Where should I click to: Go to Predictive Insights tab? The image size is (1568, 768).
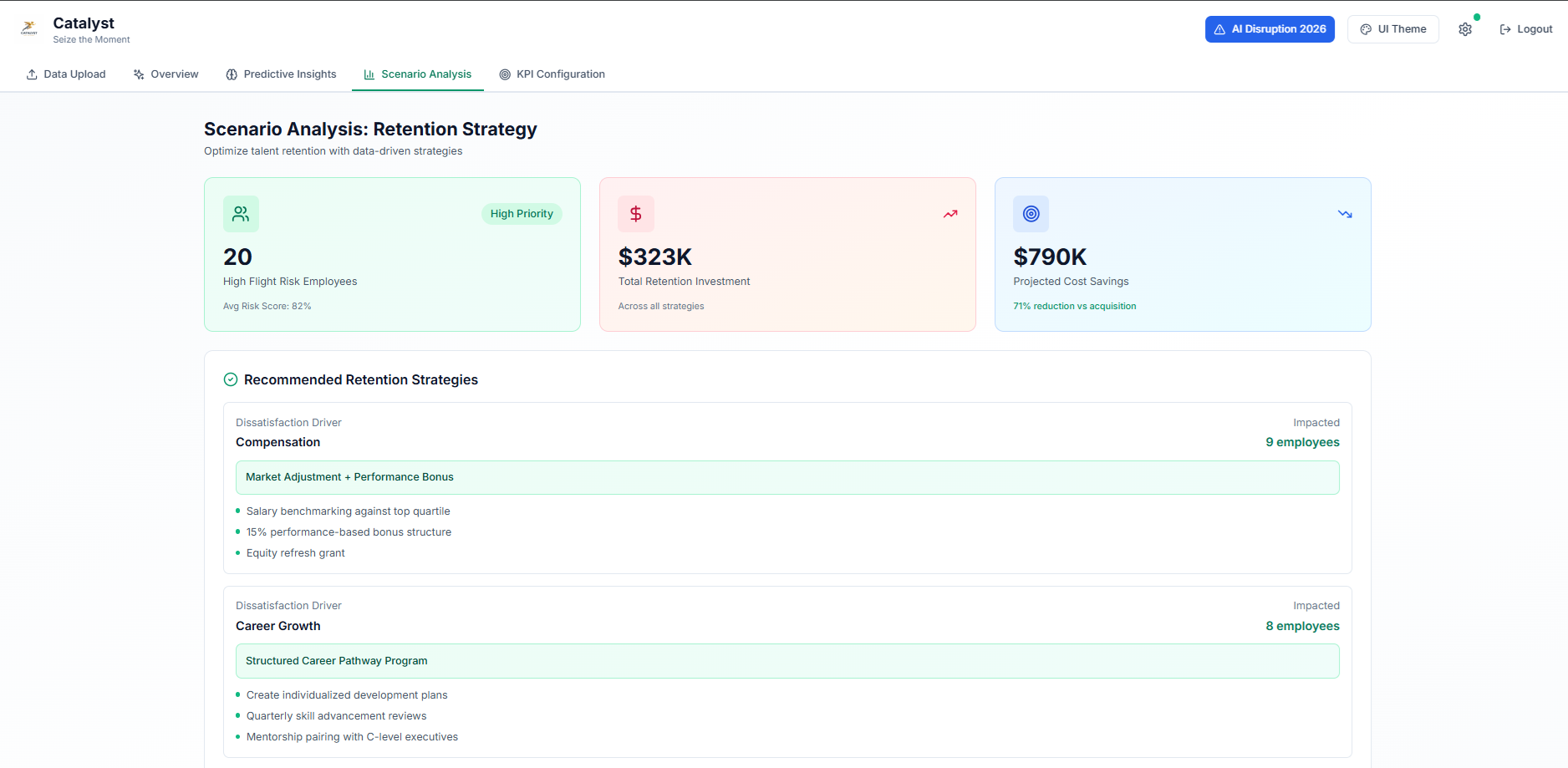click(x=281, y=74)
